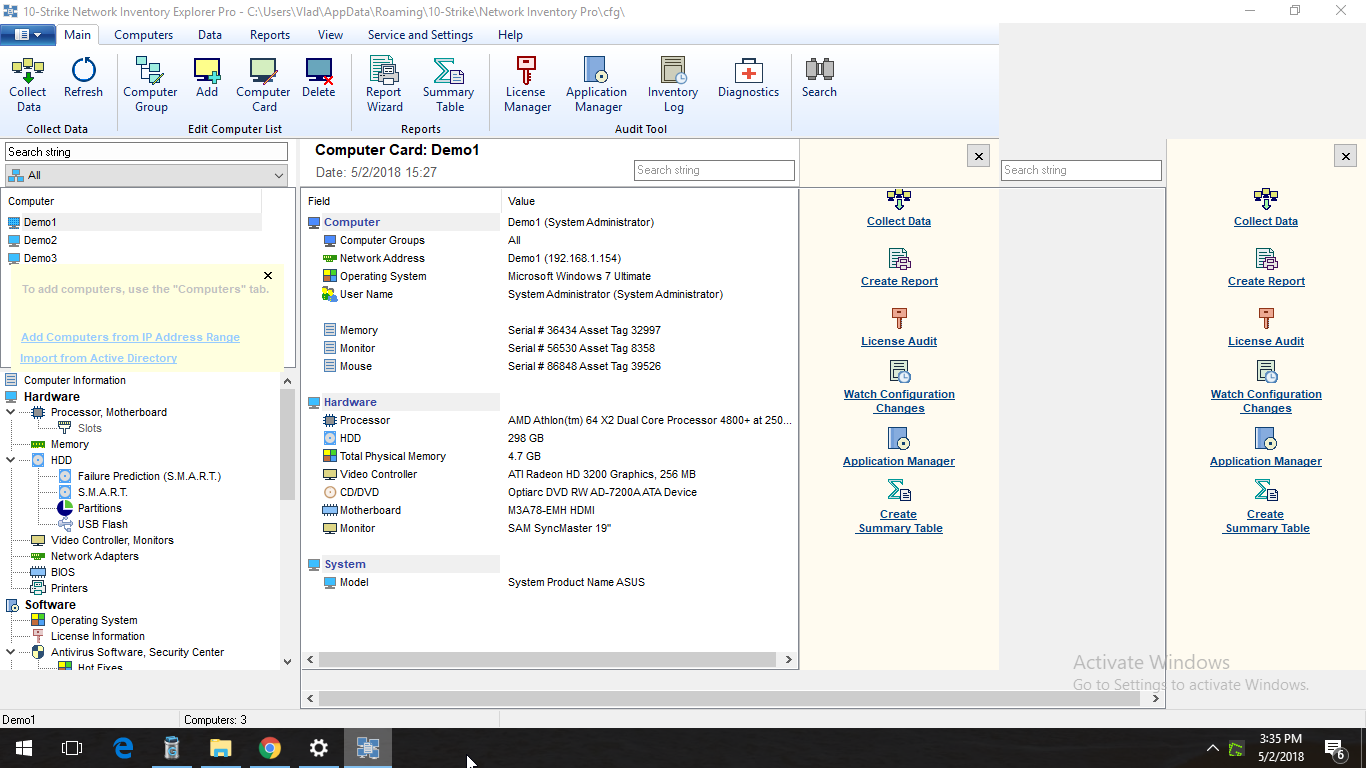Open Application Manager in the ribbon
The width and height of the screenshot is (1366, 768).
coord(597,84)
